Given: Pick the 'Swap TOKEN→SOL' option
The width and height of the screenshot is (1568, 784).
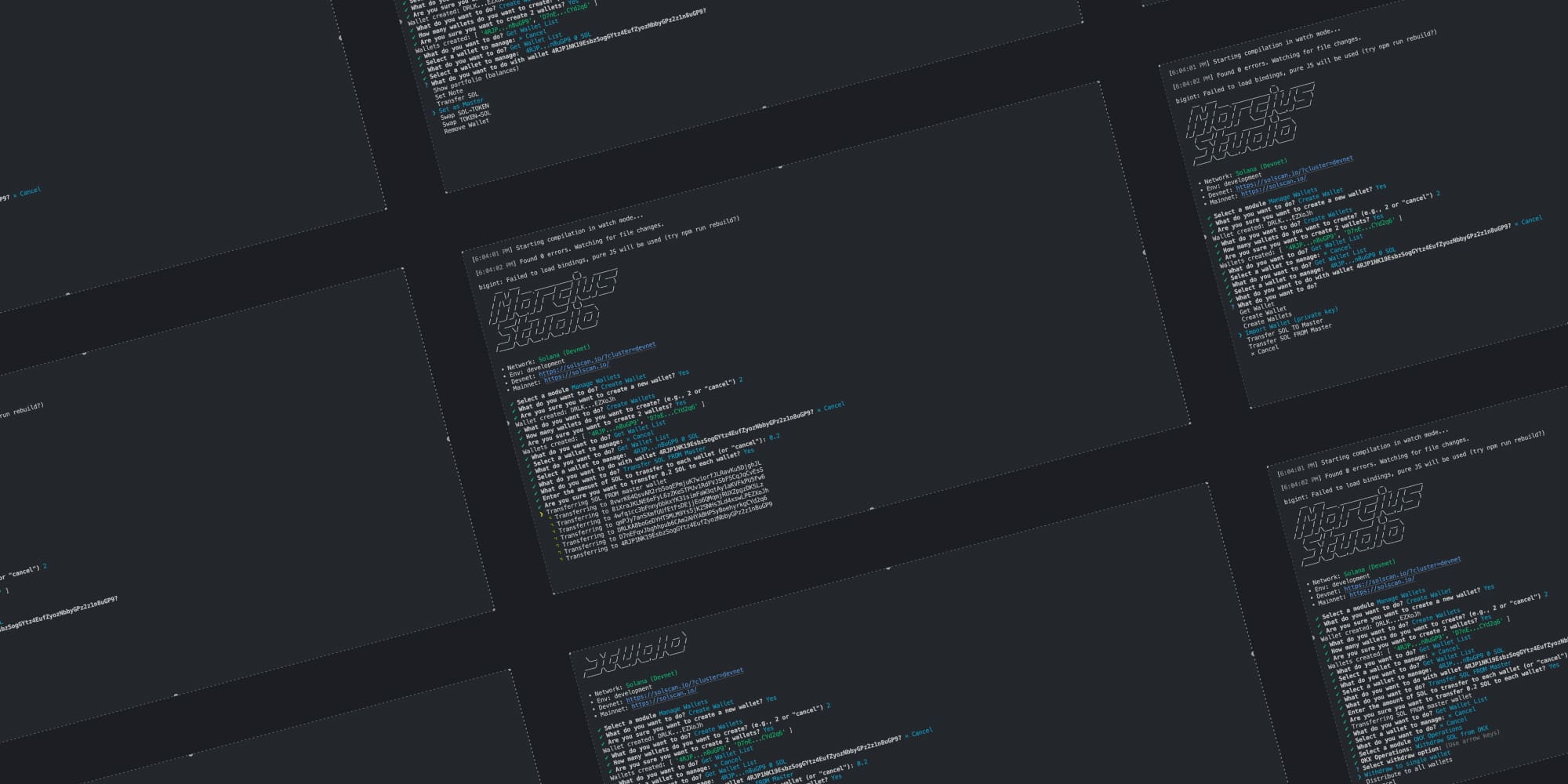Looking at the screenshot, I should click(x=466, y=119).
